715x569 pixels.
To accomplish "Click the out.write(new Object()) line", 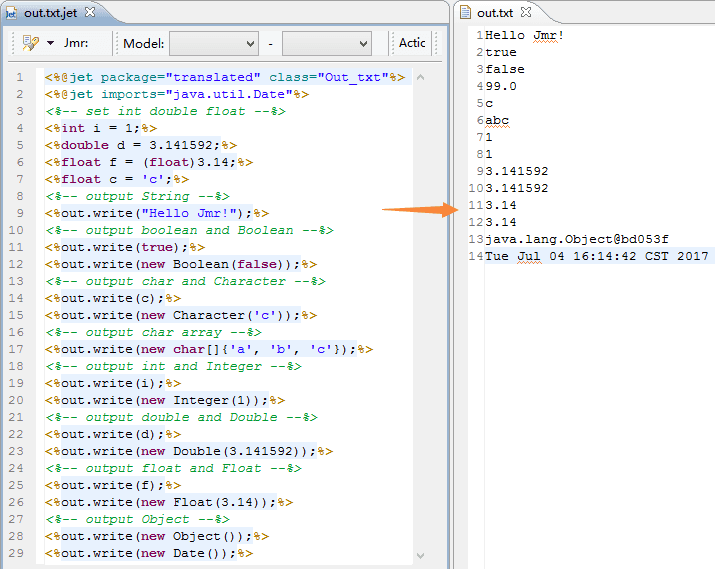I will (157, 536).
